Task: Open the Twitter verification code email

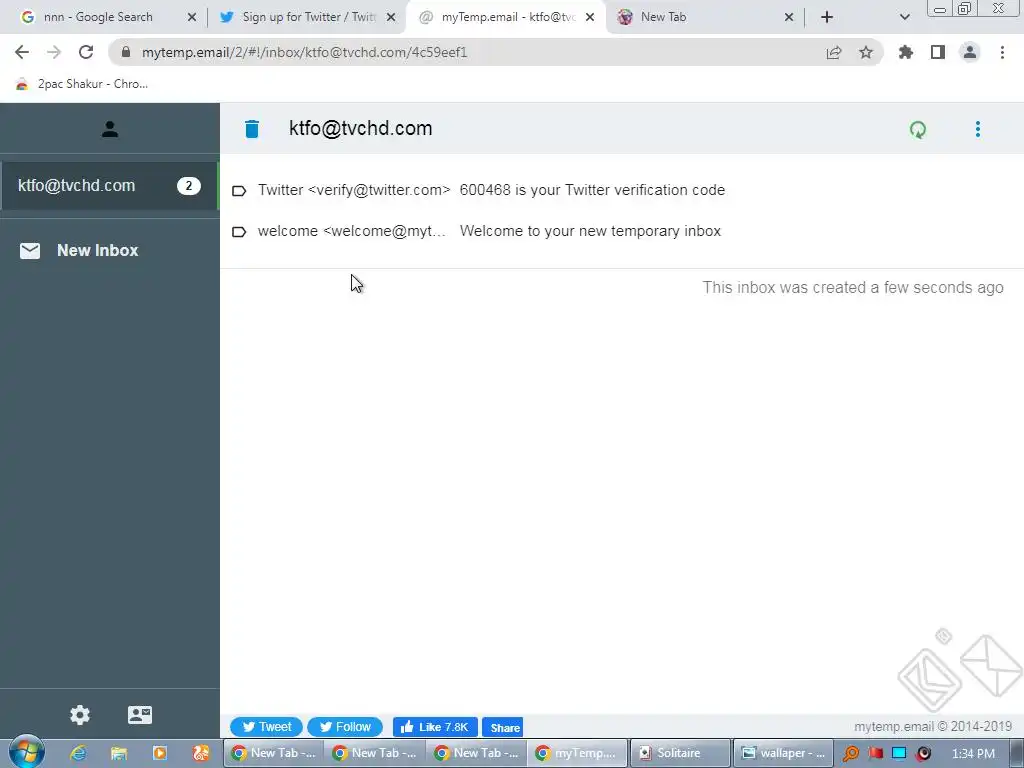Action: pos(621,190)
